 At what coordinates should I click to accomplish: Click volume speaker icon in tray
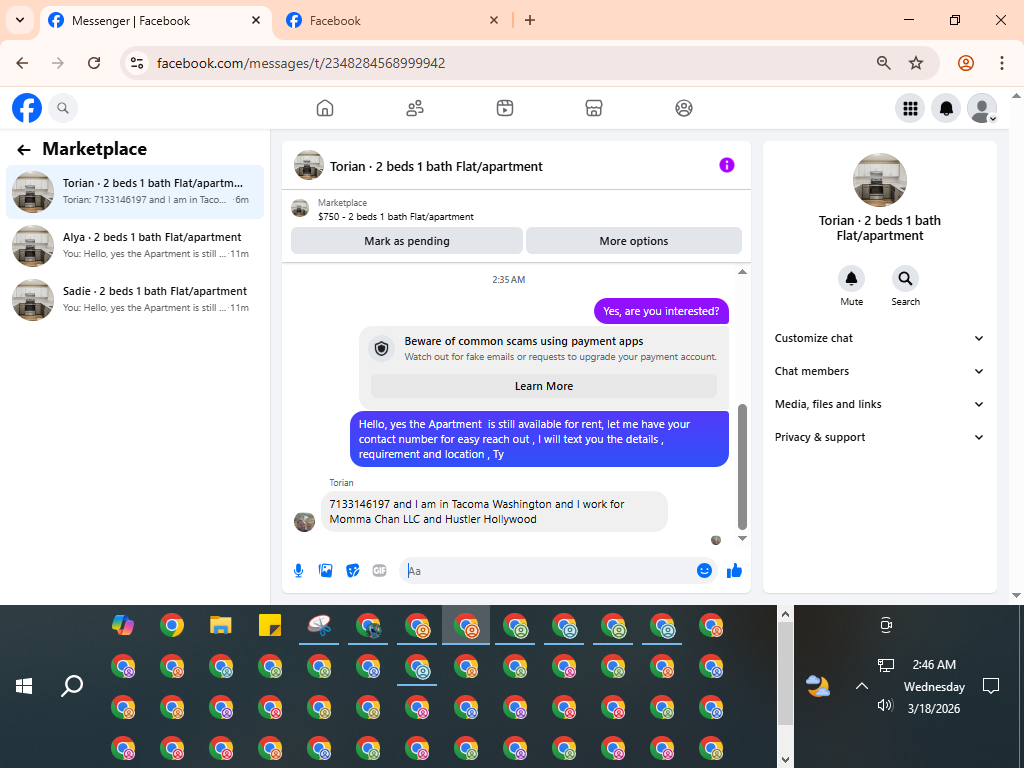coord(885,705)
